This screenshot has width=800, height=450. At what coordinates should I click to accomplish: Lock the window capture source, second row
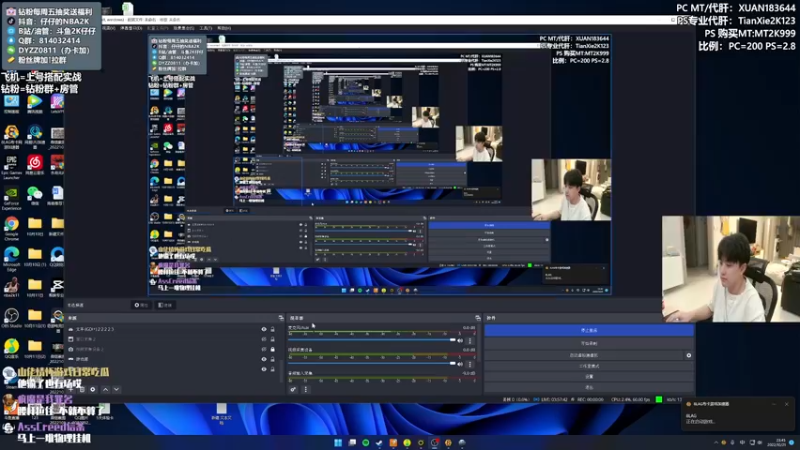coord(272,339)
